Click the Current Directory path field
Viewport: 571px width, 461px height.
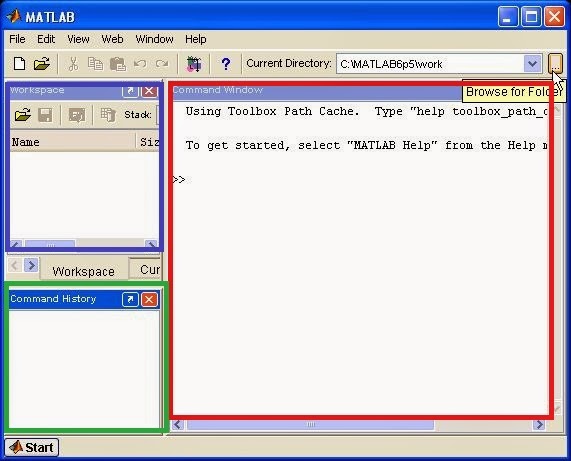430,64
